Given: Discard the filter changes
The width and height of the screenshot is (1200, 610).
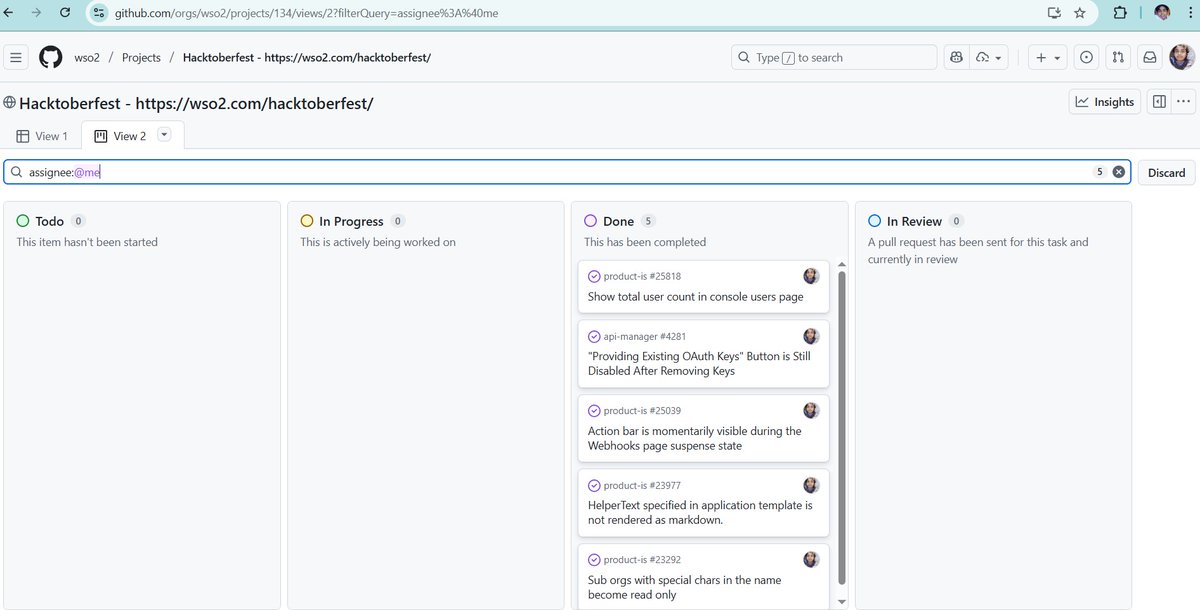Looking at the screenshot, I should [1166, 172].
